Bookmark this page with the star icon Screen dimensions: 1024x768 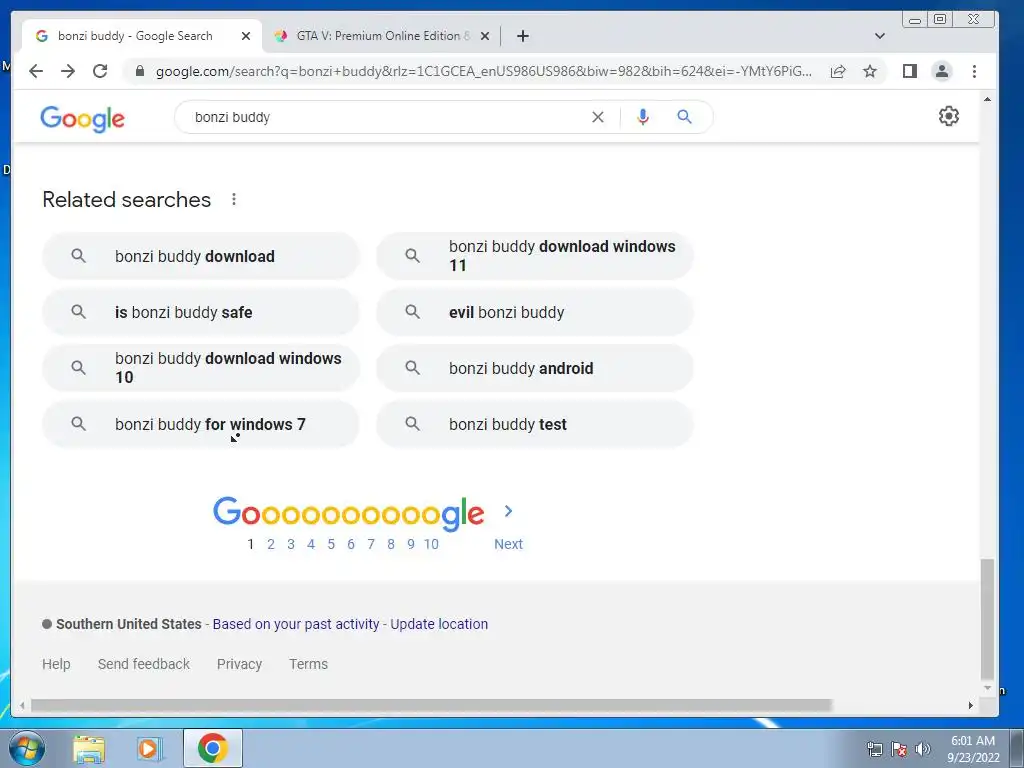[870, 71]
